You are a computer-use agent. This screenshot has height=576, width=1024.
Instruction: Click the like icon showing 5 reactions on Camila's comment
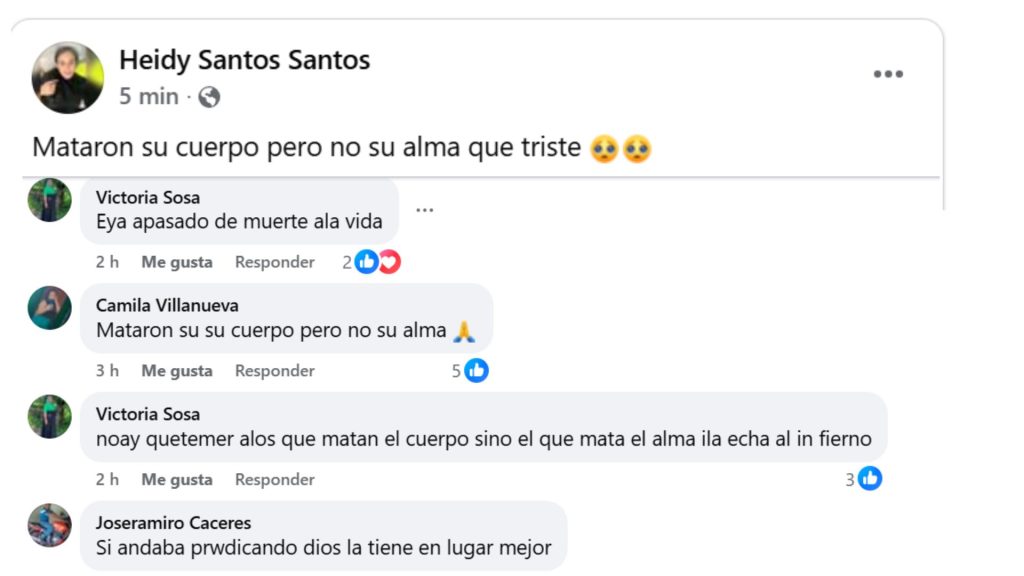point(477,370)
